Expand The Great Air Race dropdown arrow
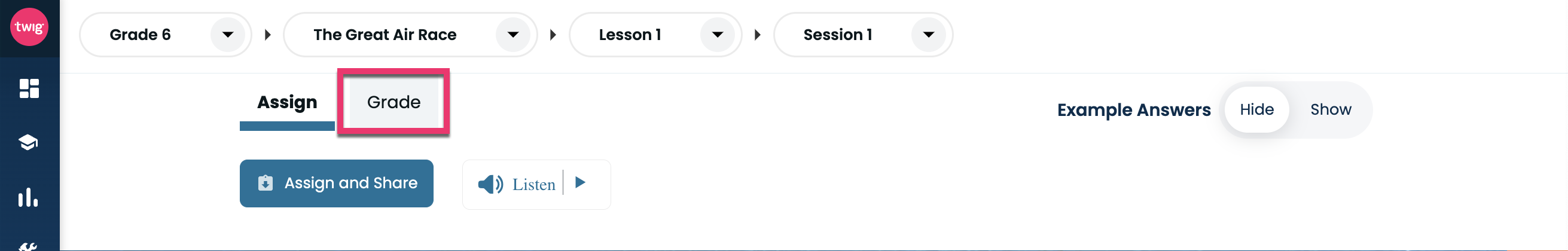This screenshot has width=1568, height=251. (513, 35)
